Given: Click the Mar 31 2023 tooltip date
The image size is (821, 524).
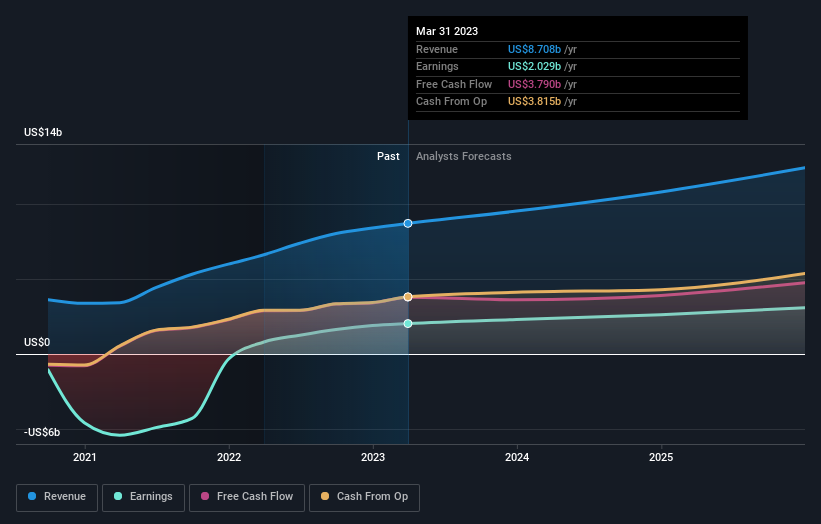Looking at the screenshot, I should tap(447, 31).
